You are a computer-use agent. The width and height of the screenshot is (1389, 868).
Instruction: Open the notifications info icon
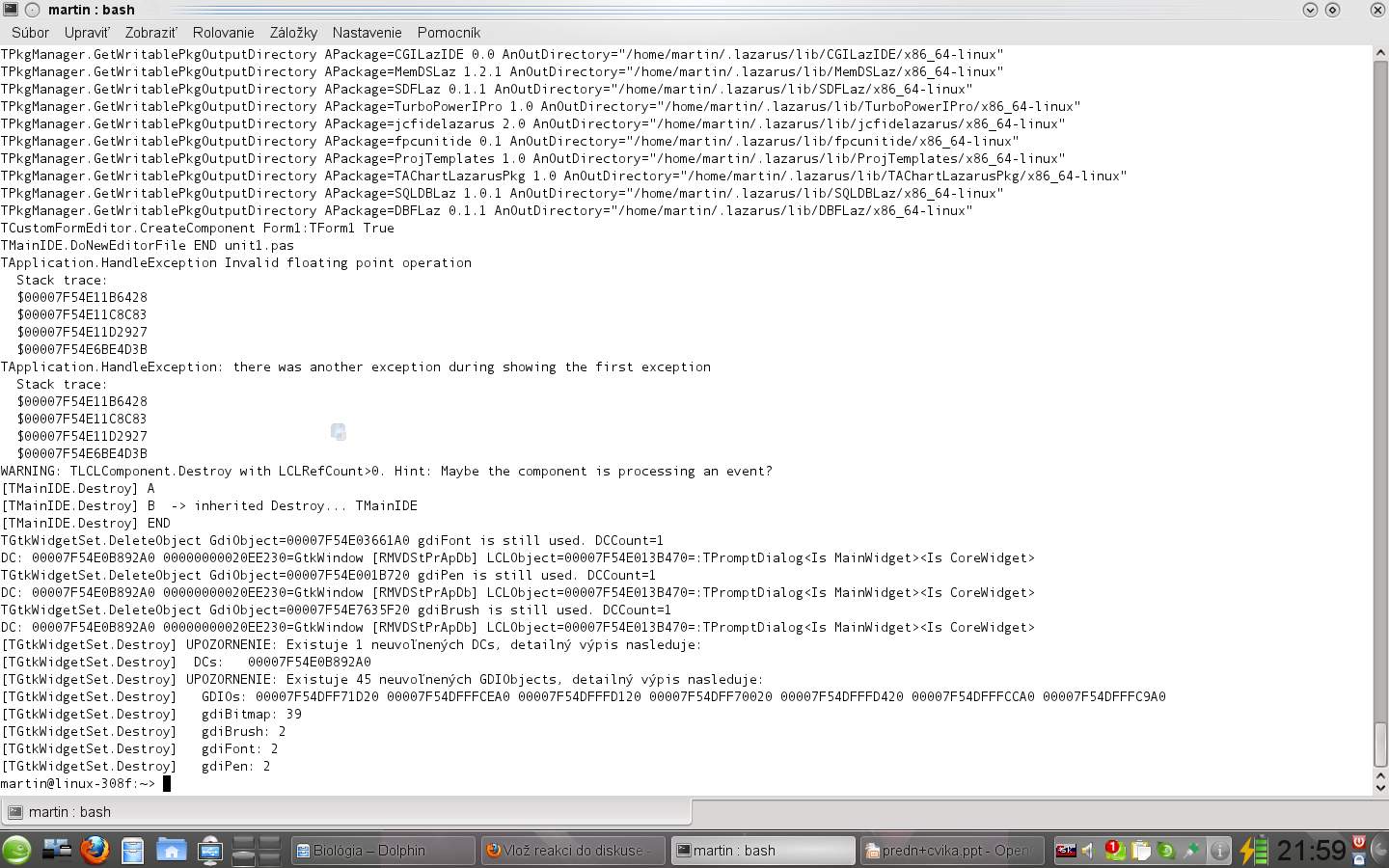(1219, 851)
